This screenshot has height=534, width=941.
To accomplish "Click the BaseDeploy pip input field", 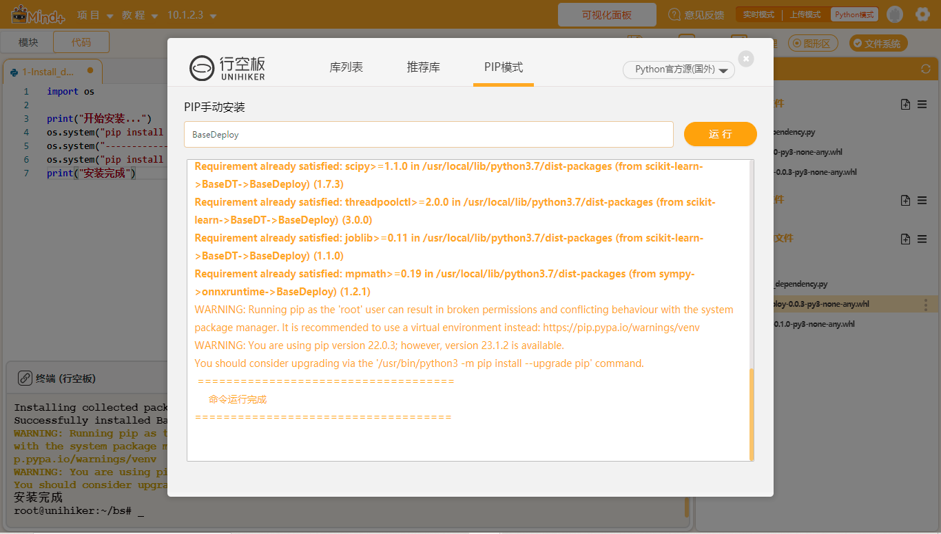I will (428, 134).
